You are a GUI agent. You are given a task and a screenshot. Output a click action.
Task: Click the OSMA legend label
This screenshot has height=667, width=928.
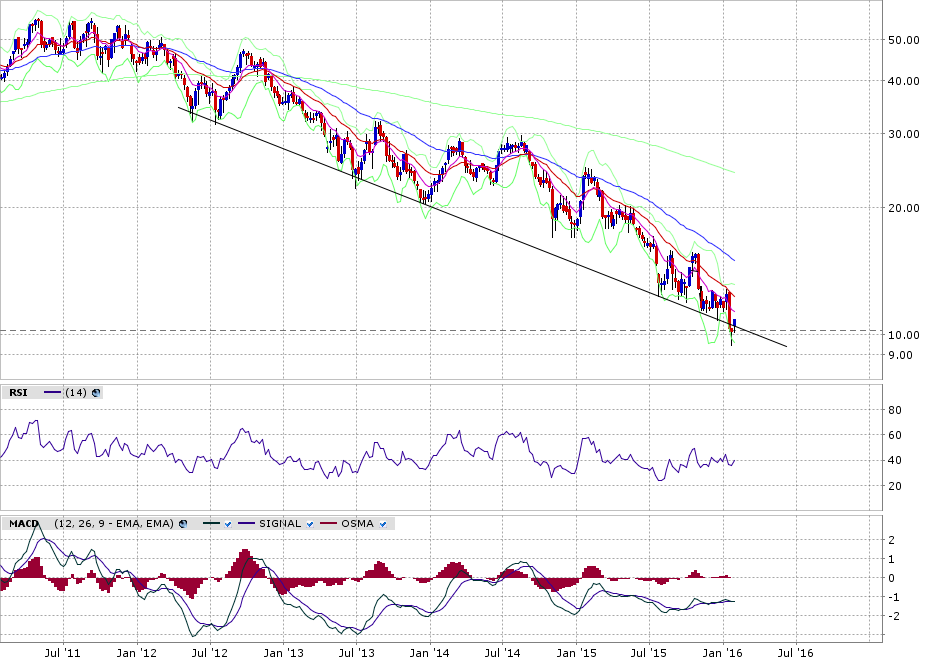(357, 523)
